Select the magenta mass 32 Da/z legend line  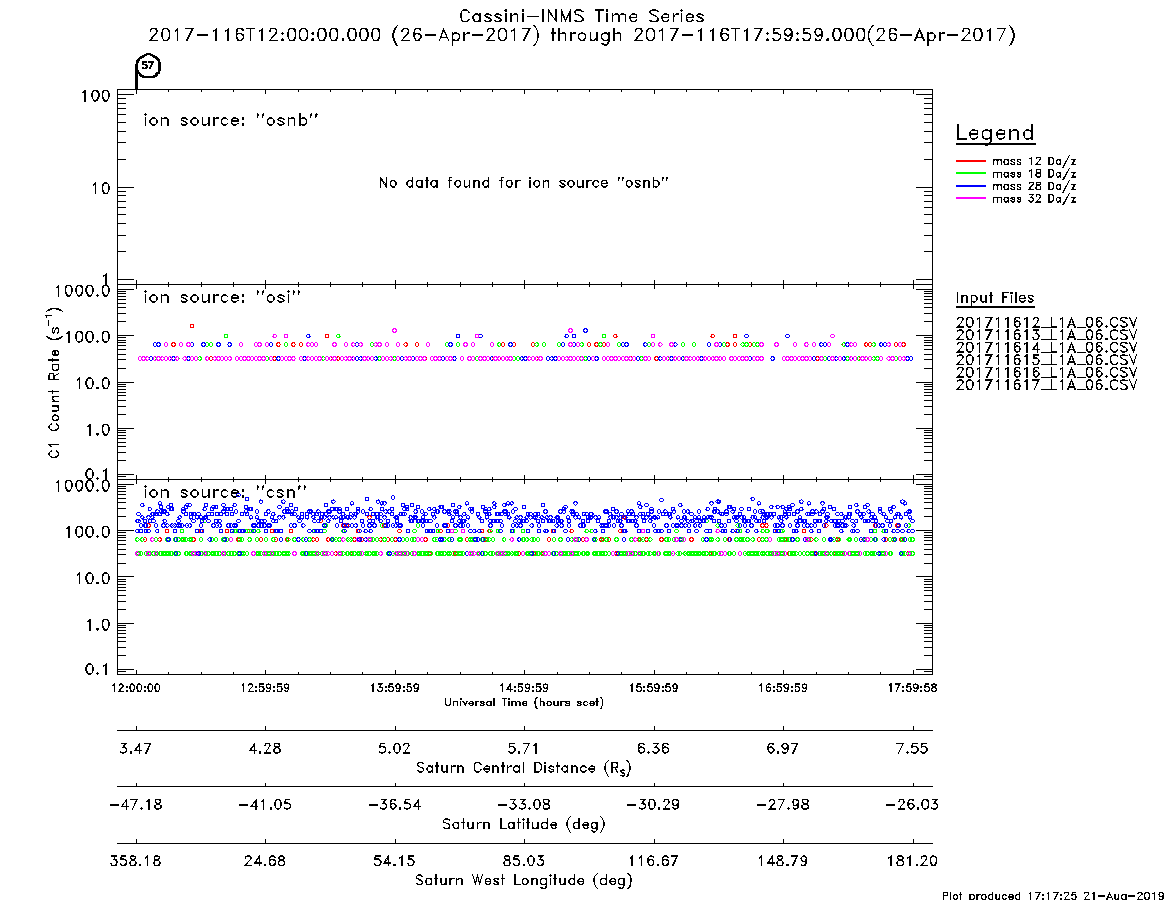[970, 199]
